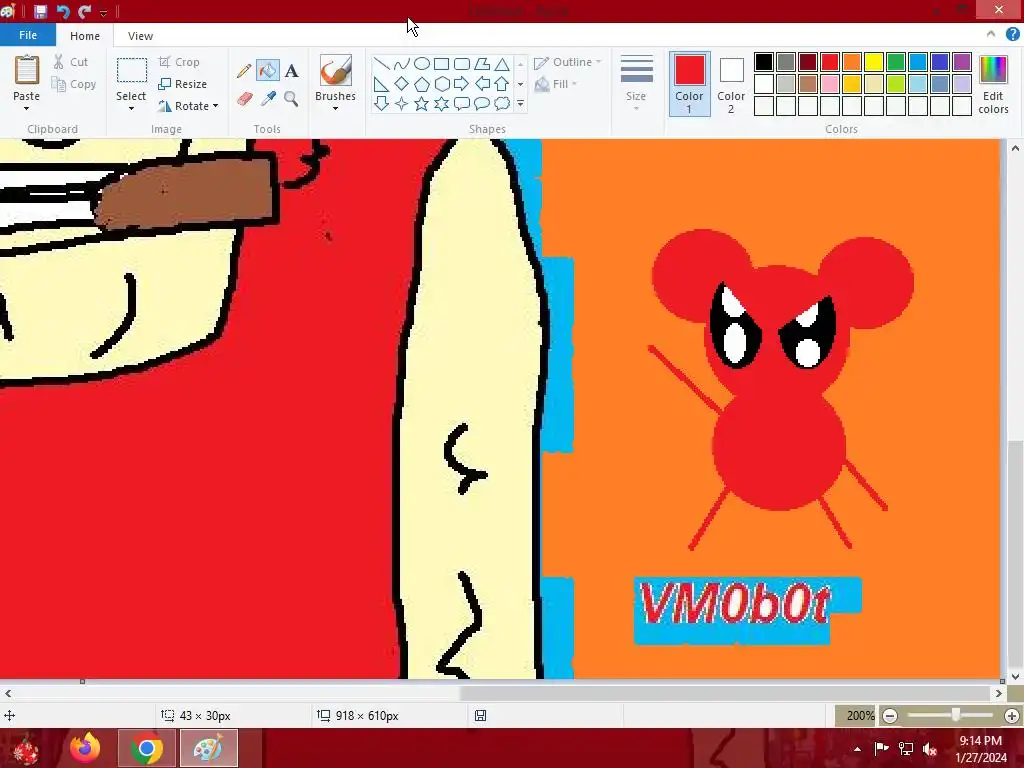Image resolution: width=1024 pixels, height=768 pixels.
Task: Open the Brushes dropdown arrow
Action: [x=335, y=109]
